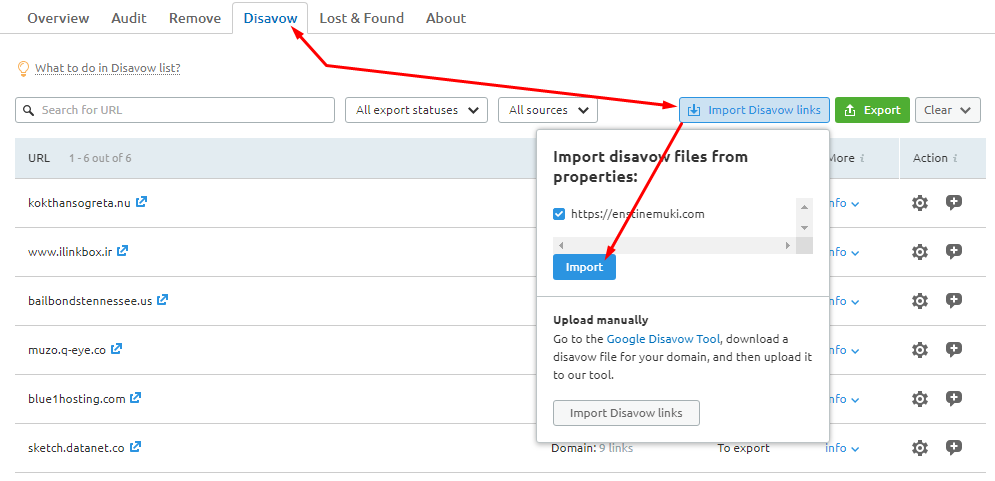Click properties list scroll up arrow

coord(805,207)
